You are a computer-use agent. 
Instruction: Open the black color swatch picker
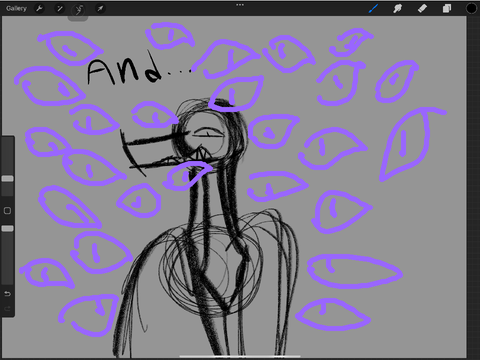click(x=471, y=8)
